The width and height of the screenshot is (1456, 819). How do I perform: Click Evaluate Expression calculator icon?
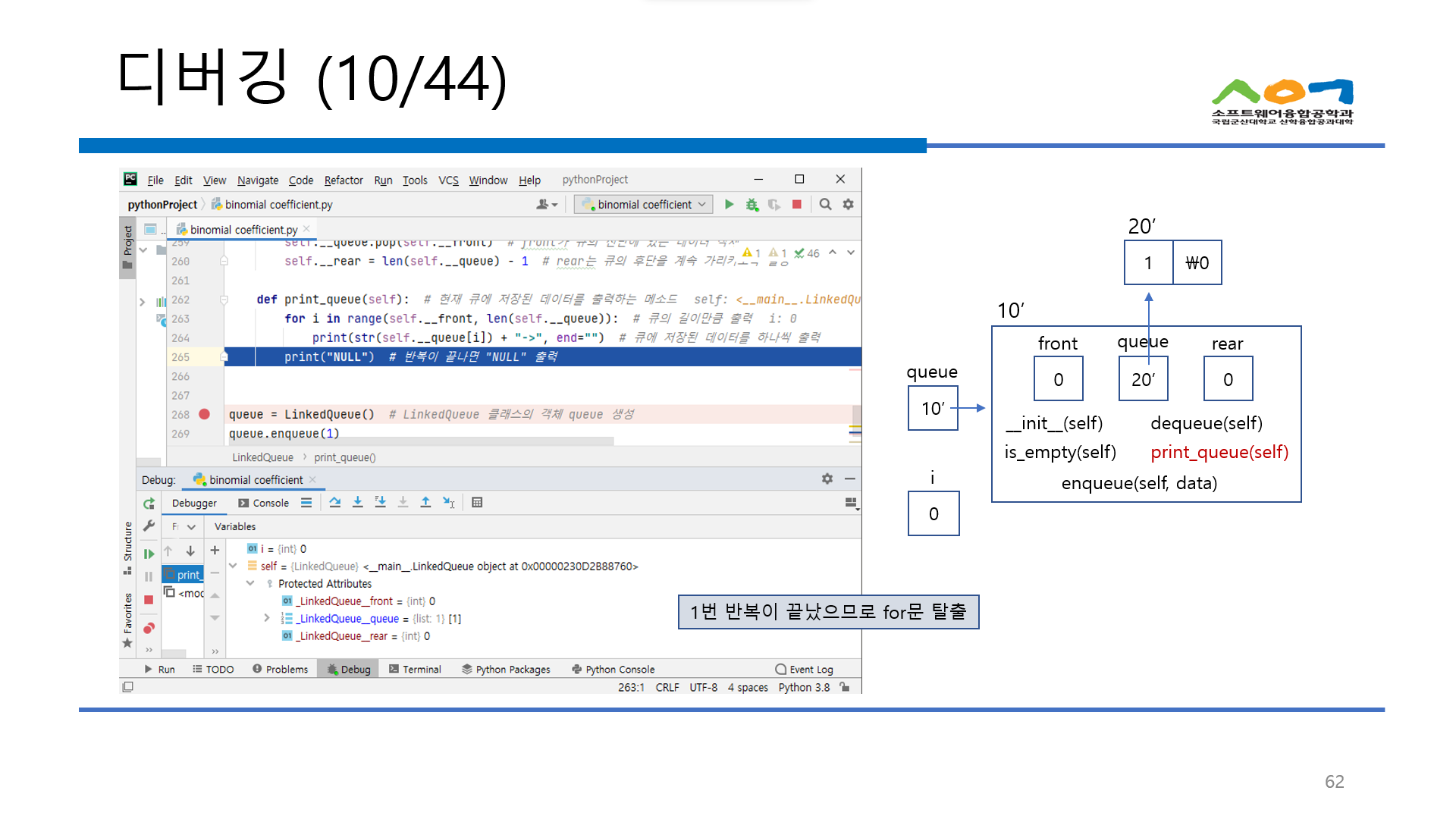477,503
